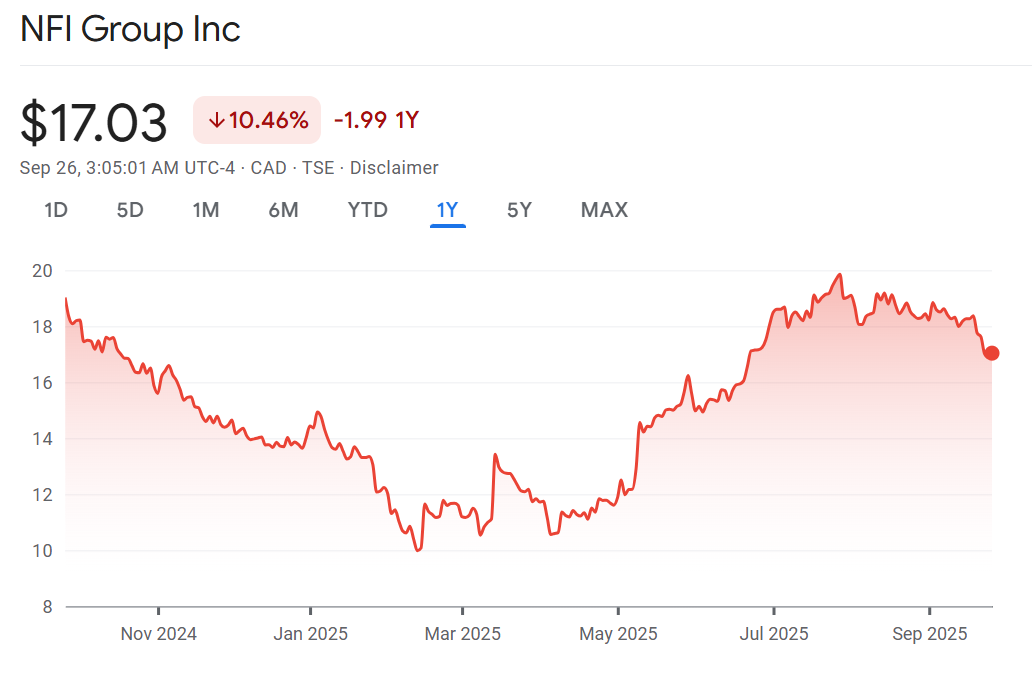Image resolution: width=1032 pixels, height=673 pixels.
Task: Click the 10.46% change badge
Action: [257, 121]
